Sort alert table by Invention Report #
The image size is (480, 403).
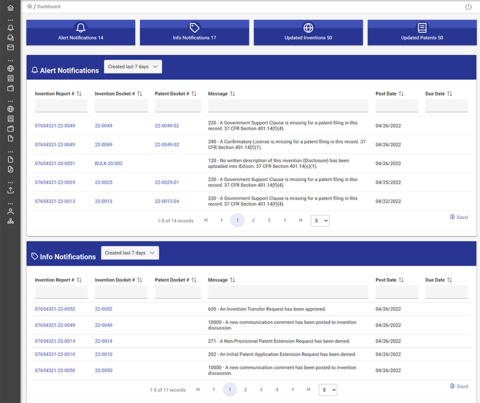tap(79, 94)
